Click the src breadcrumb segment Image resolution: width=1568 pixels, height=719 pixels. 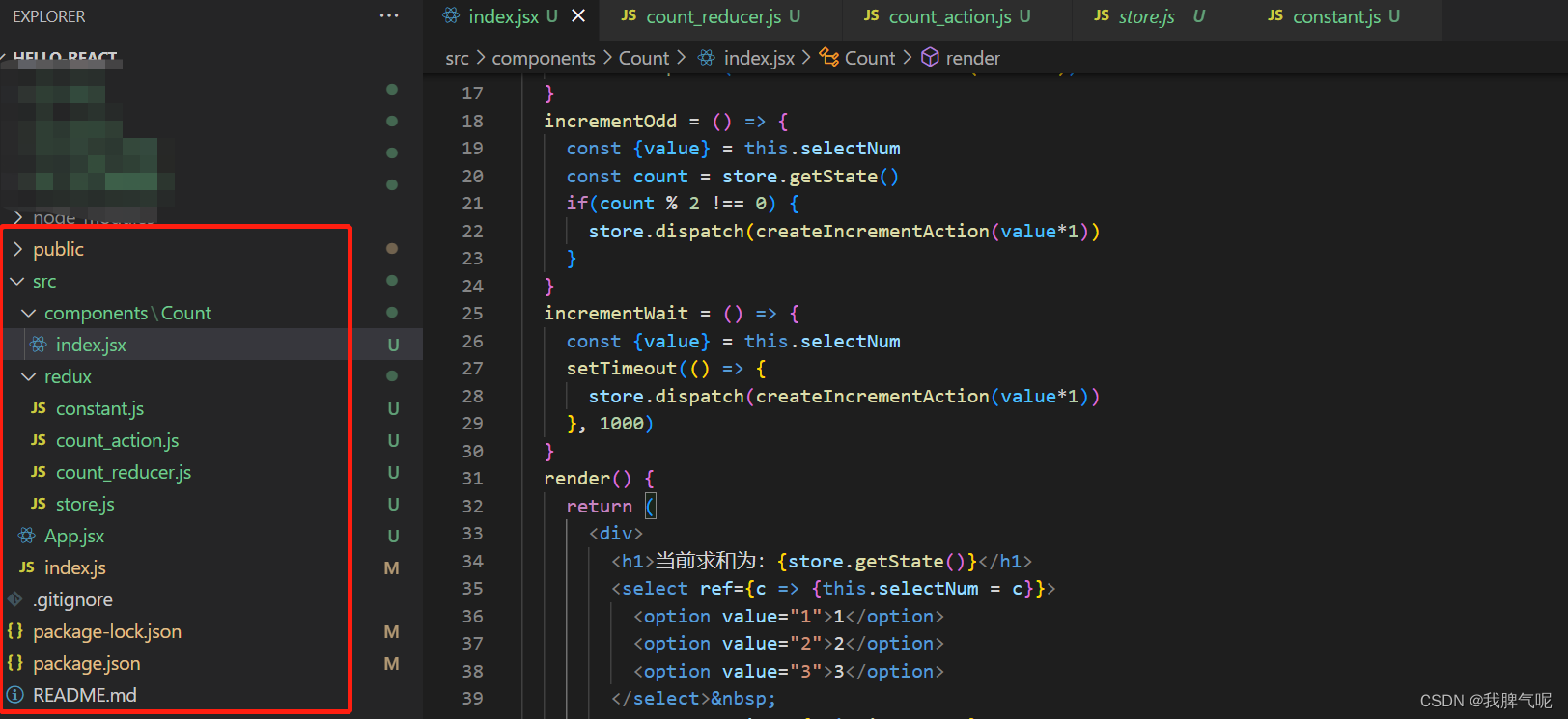457,58
